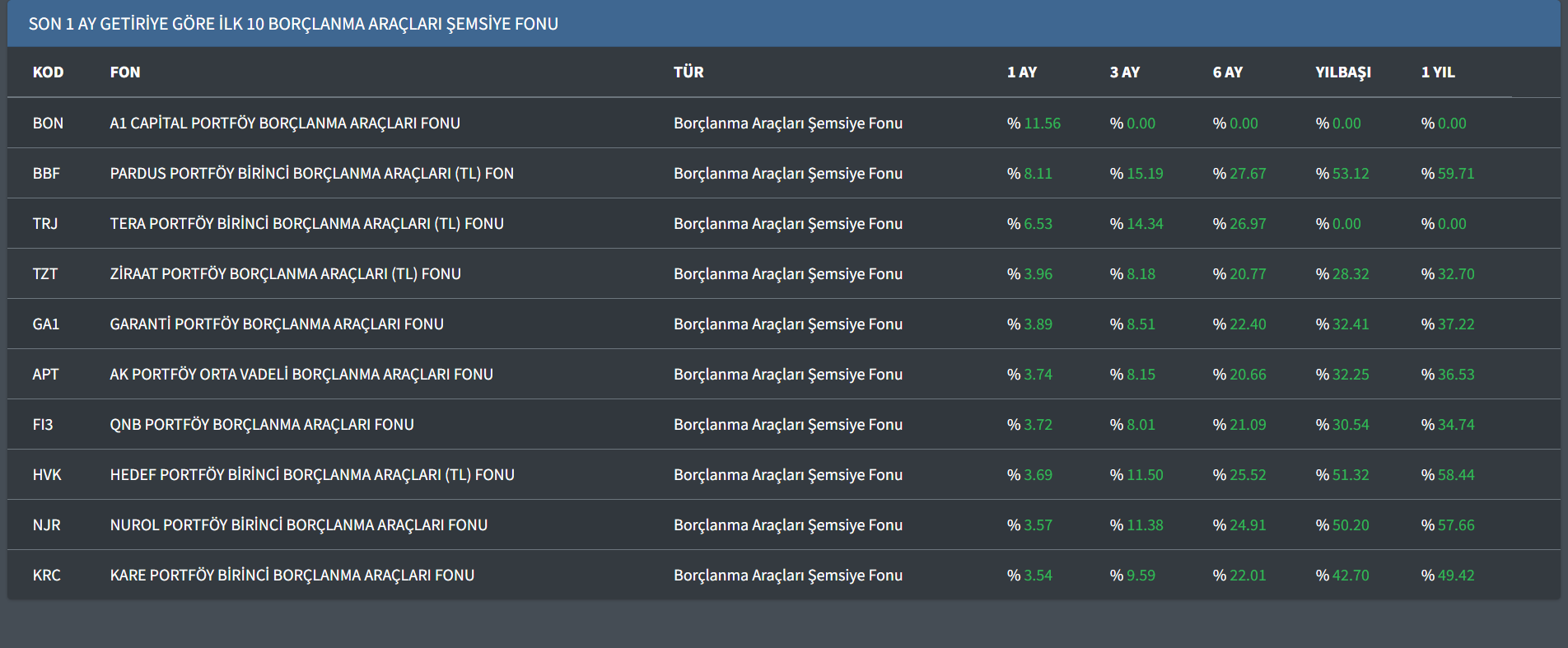
Task: Sort by the 3 AY column header
Action: pos(1125,72)
